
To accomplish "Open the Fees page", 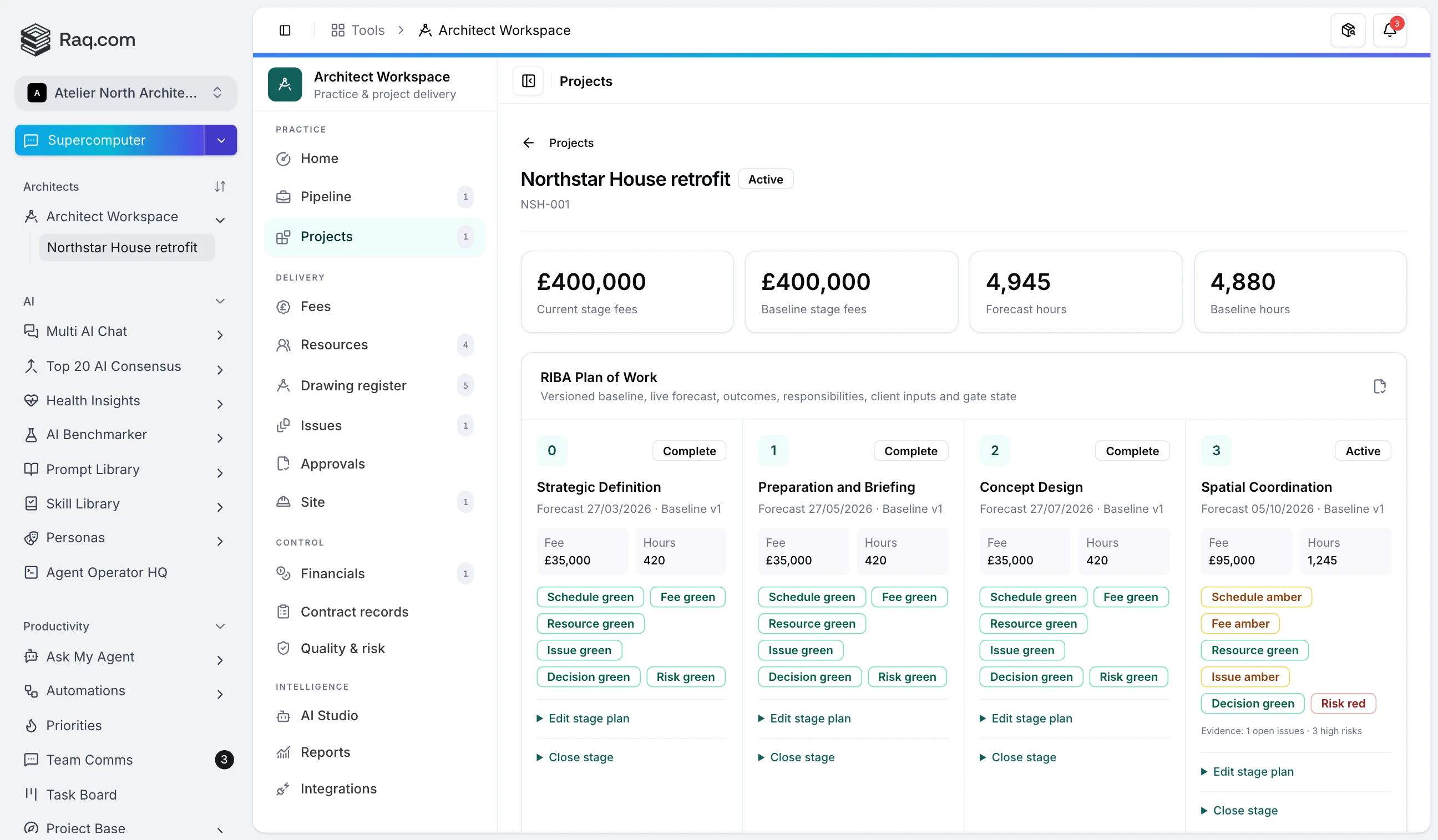I will [375, 307].
